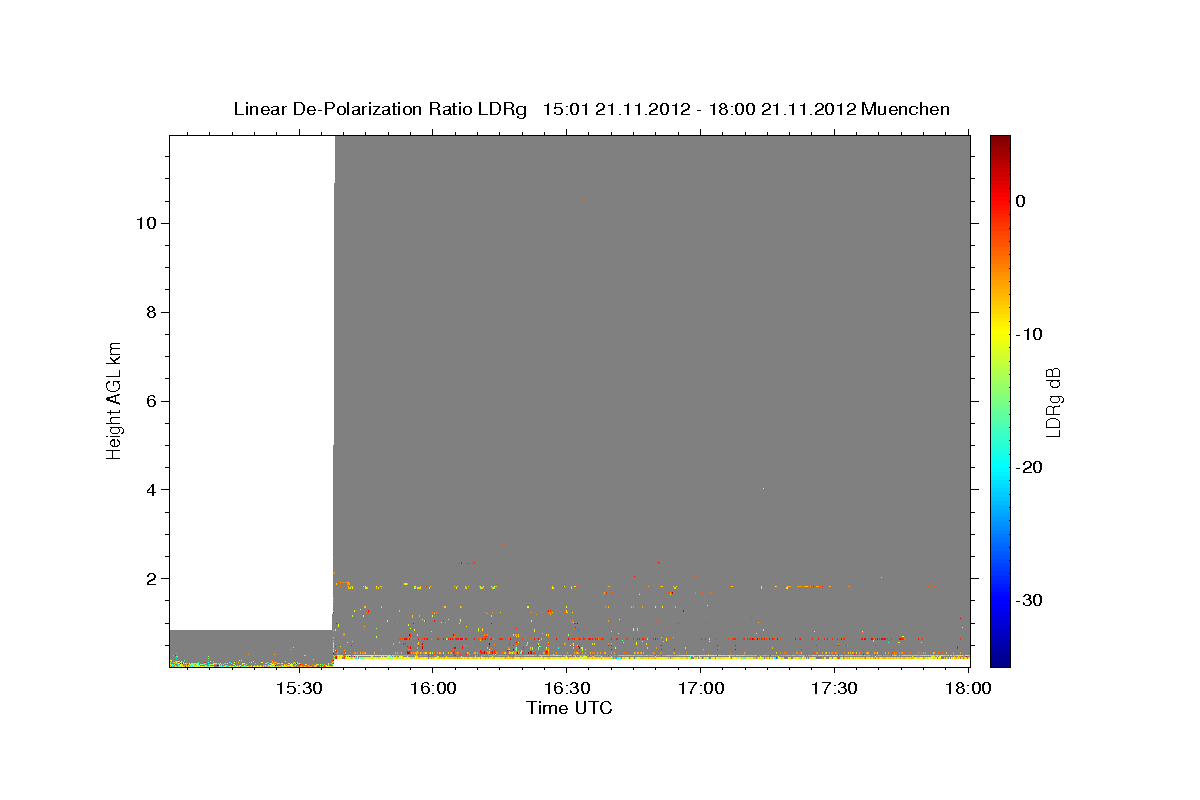
Task: Click the white no-data region before 15:30
Action: 251,382
